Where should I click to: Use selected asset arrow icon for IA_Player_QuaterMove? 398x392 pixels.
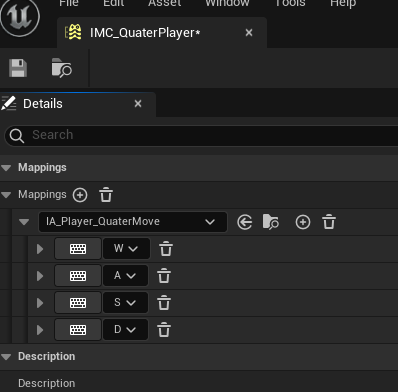[x=245, y=222]
